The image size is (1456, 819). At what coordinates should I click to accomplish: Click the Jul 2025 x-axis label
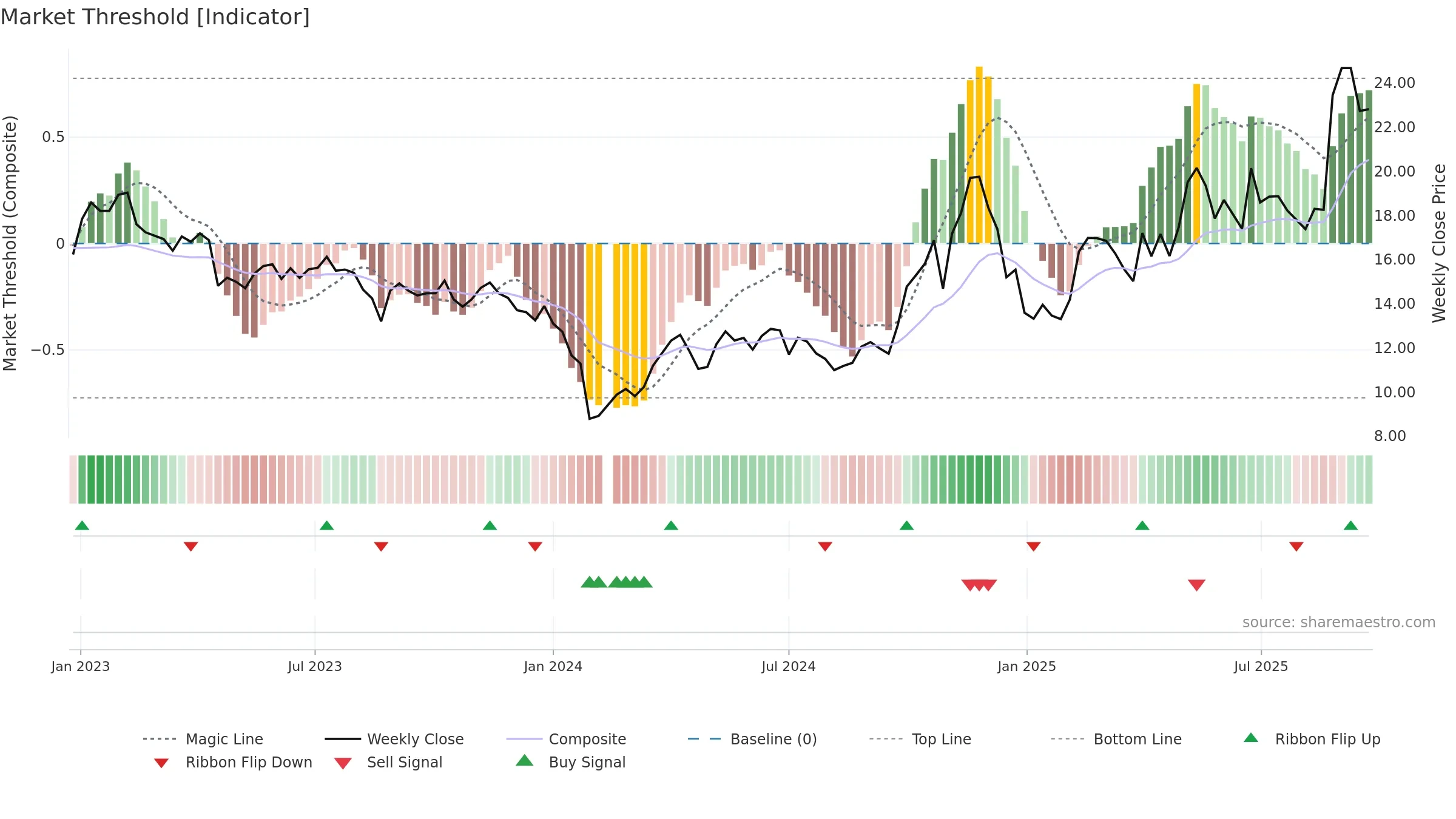tap(1261, 666)
